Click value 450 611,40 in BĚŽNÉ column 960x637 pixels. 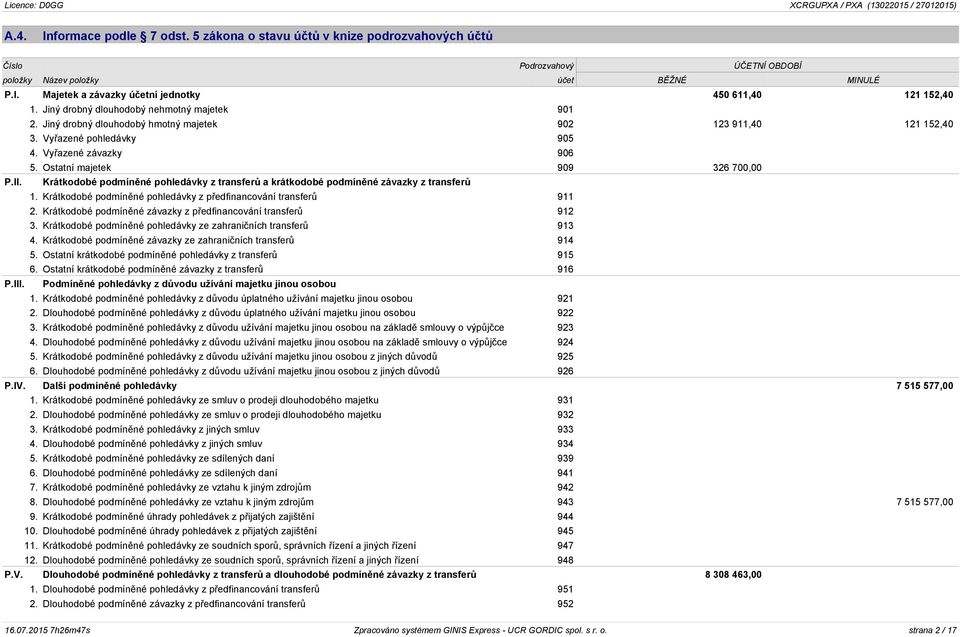point(737,95)
